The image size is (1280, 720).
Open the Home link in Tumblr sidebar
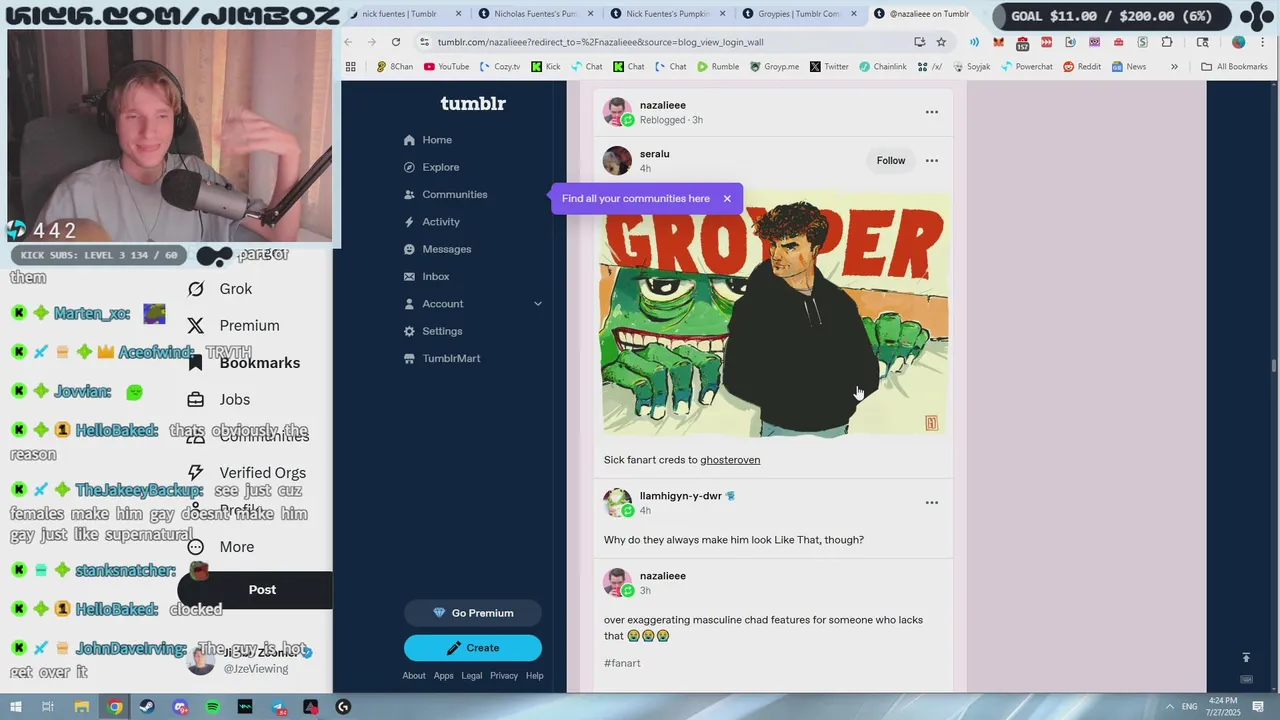428,140
